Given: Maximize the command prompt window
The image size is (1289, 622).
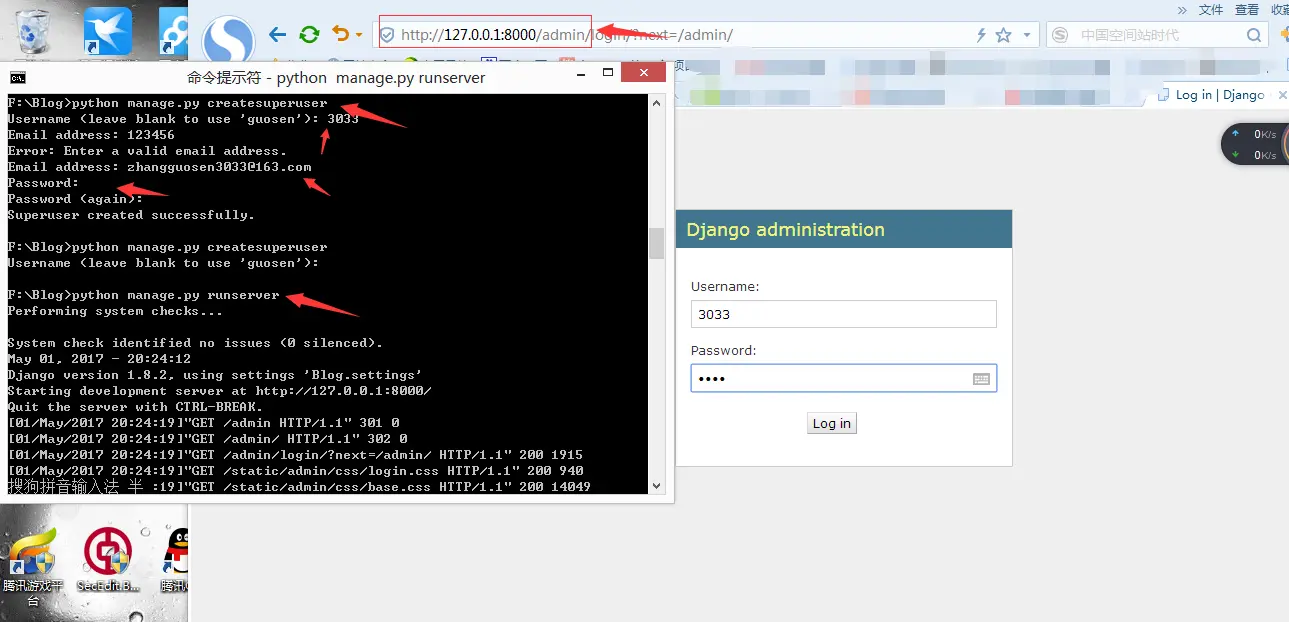Looking at the screenshot, I should click(607, 73).
